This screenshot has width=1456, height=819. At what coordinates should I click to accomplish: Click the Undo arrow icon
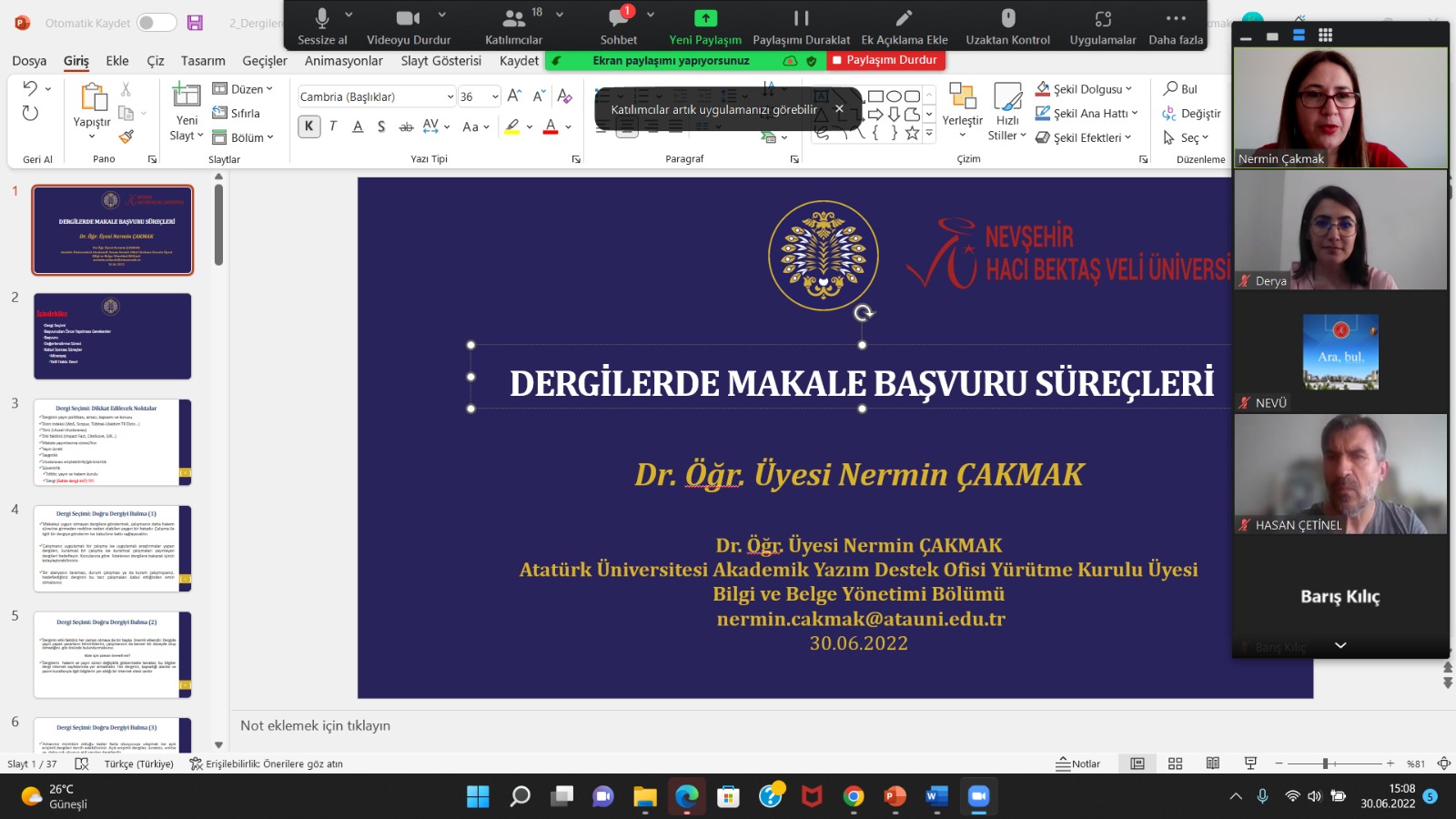point(30,88)
